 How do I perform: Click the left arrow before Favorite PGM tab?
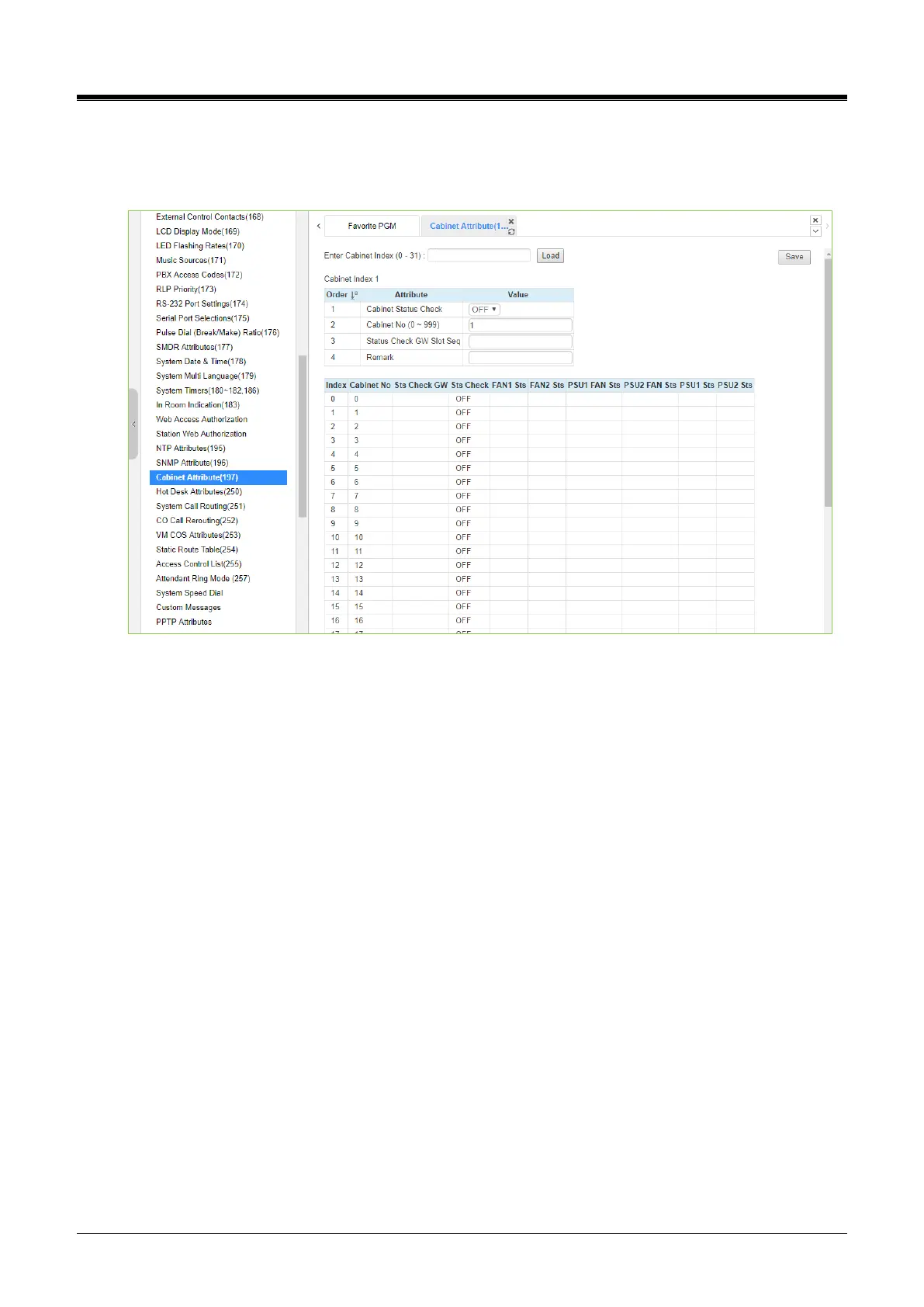coord(318,226)
